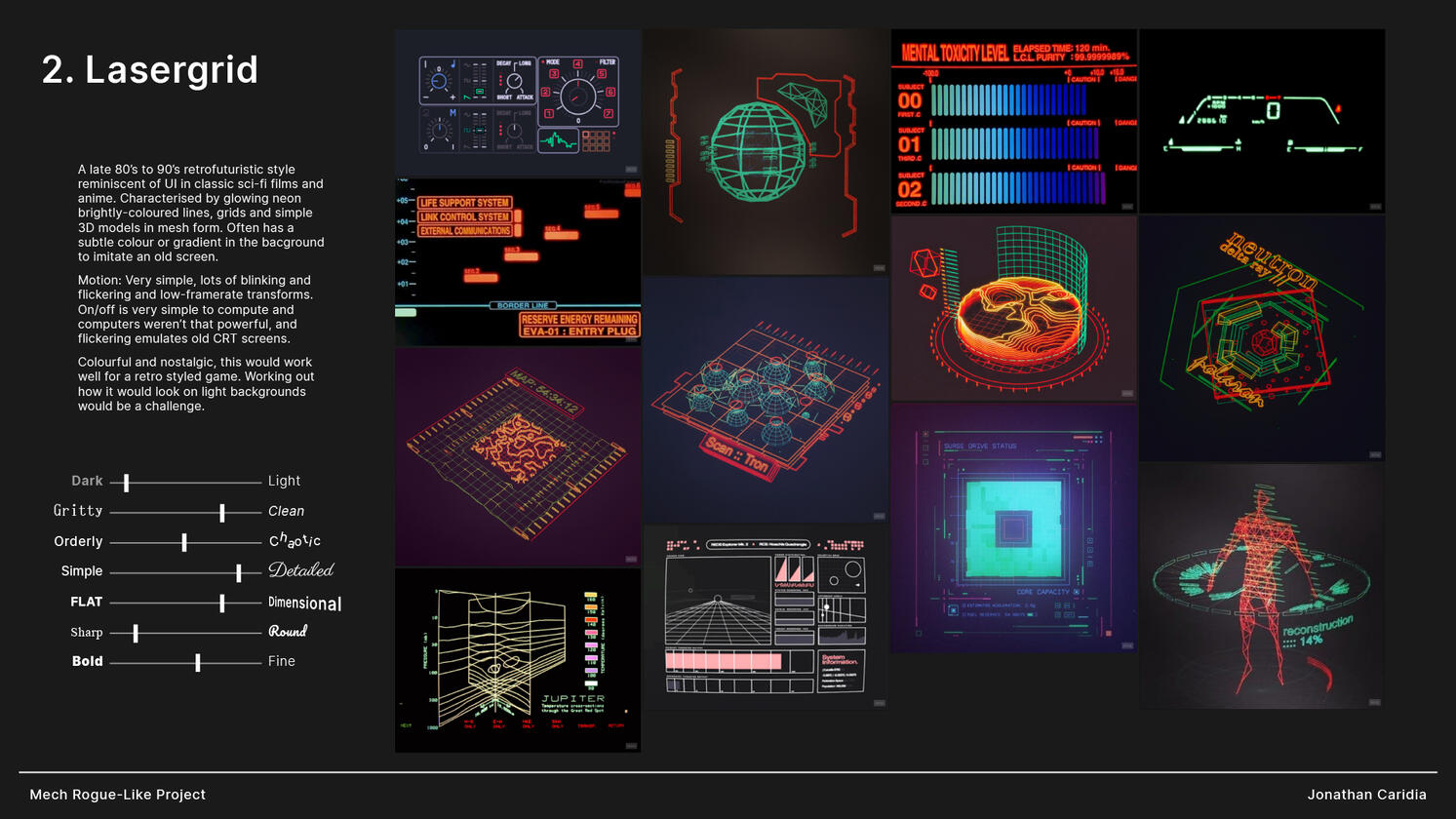
Task: Open the Mental Toxicity Level image
Action: 1013,120
